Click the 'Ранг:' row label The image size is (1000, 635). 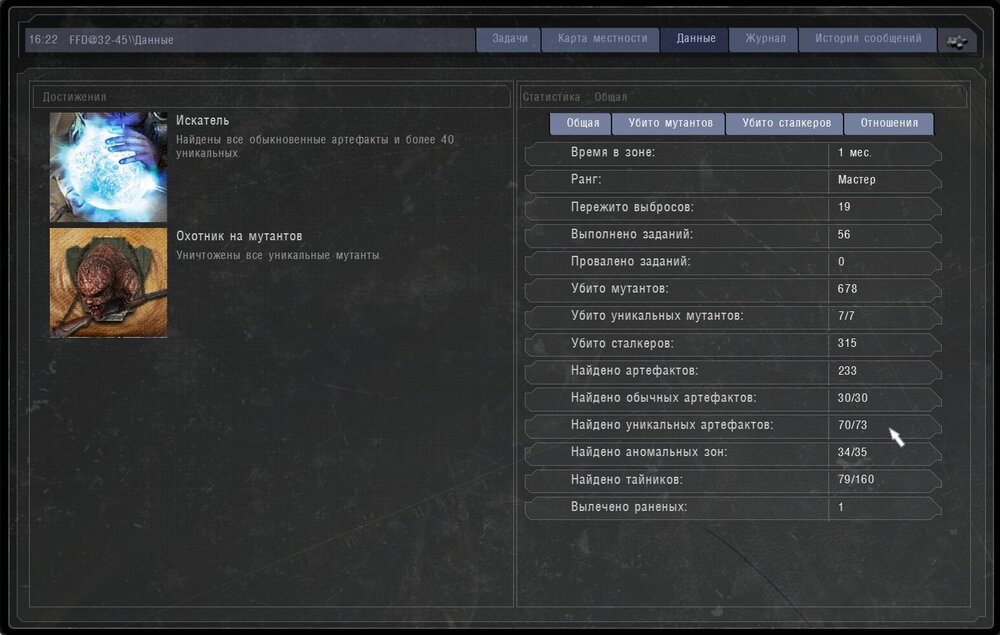click(585, 180)
